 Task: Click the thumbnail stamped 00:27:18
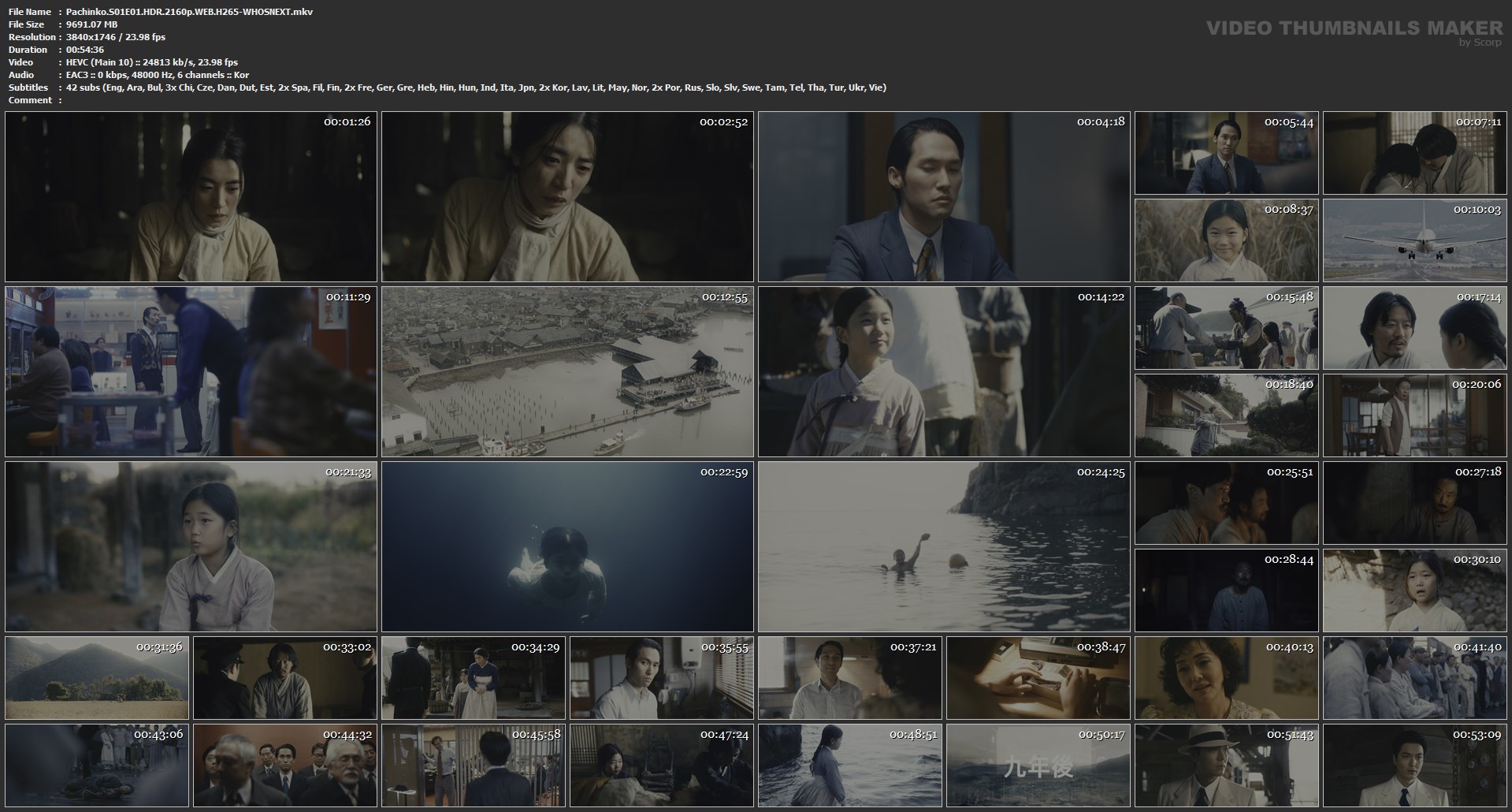[x=1415, y=503]
